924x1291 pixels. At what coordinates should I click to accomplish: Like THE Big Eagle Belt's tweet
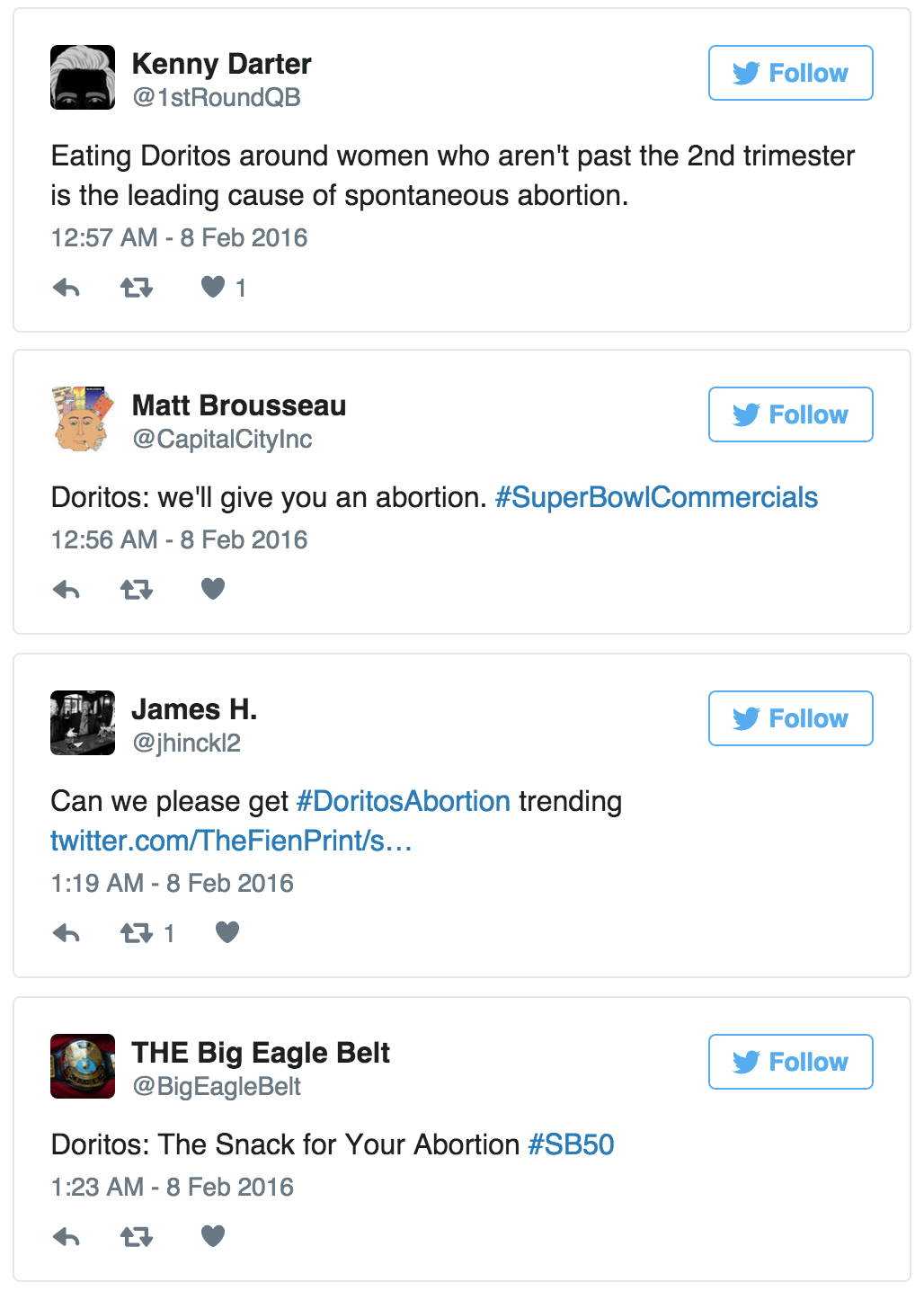click(x=213, y=1236)
